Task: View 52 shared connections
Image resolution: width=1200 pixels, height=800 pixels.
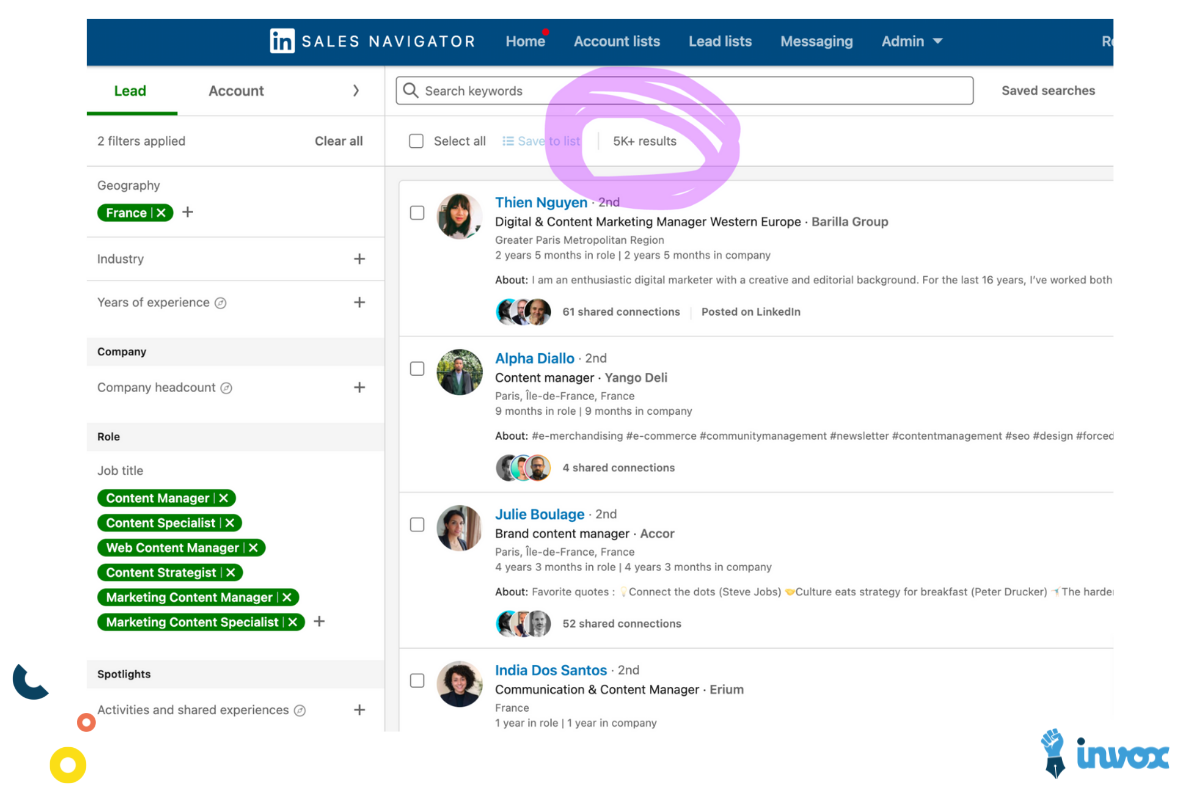Action: click(x=621, y=624)
